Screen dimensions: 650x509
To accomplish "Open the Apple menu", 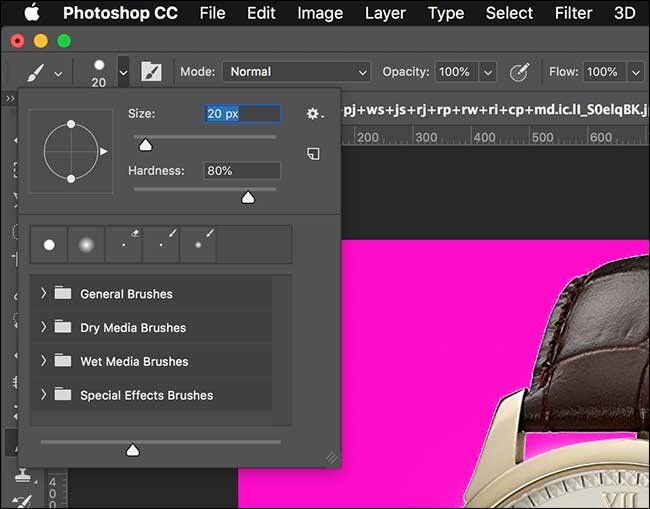I will point(32,13).
